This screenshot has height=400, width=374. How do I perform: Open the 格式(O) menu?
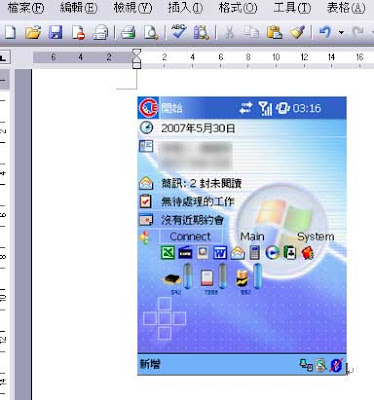238,8
